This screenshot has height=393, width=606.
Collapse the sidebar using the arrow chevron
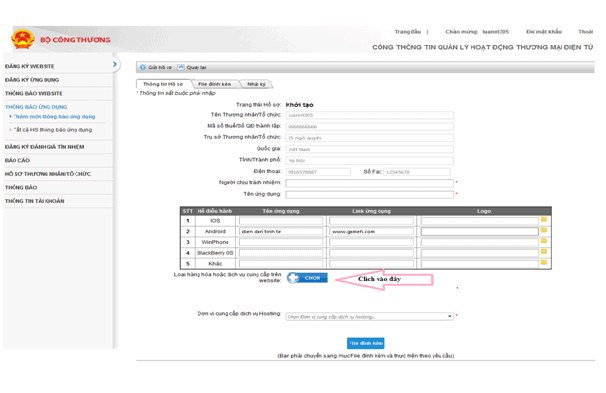115,64
